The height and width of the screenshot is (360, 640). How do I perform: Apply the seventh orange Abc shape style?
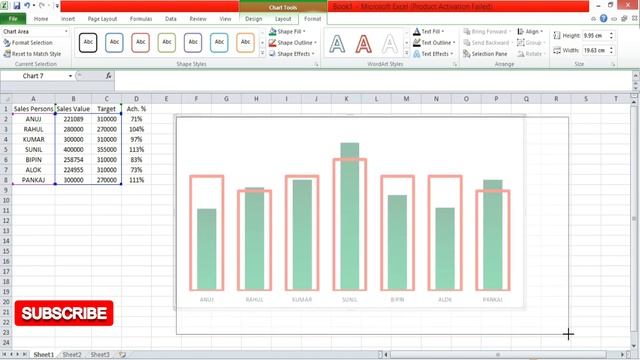tap(245, 42)
